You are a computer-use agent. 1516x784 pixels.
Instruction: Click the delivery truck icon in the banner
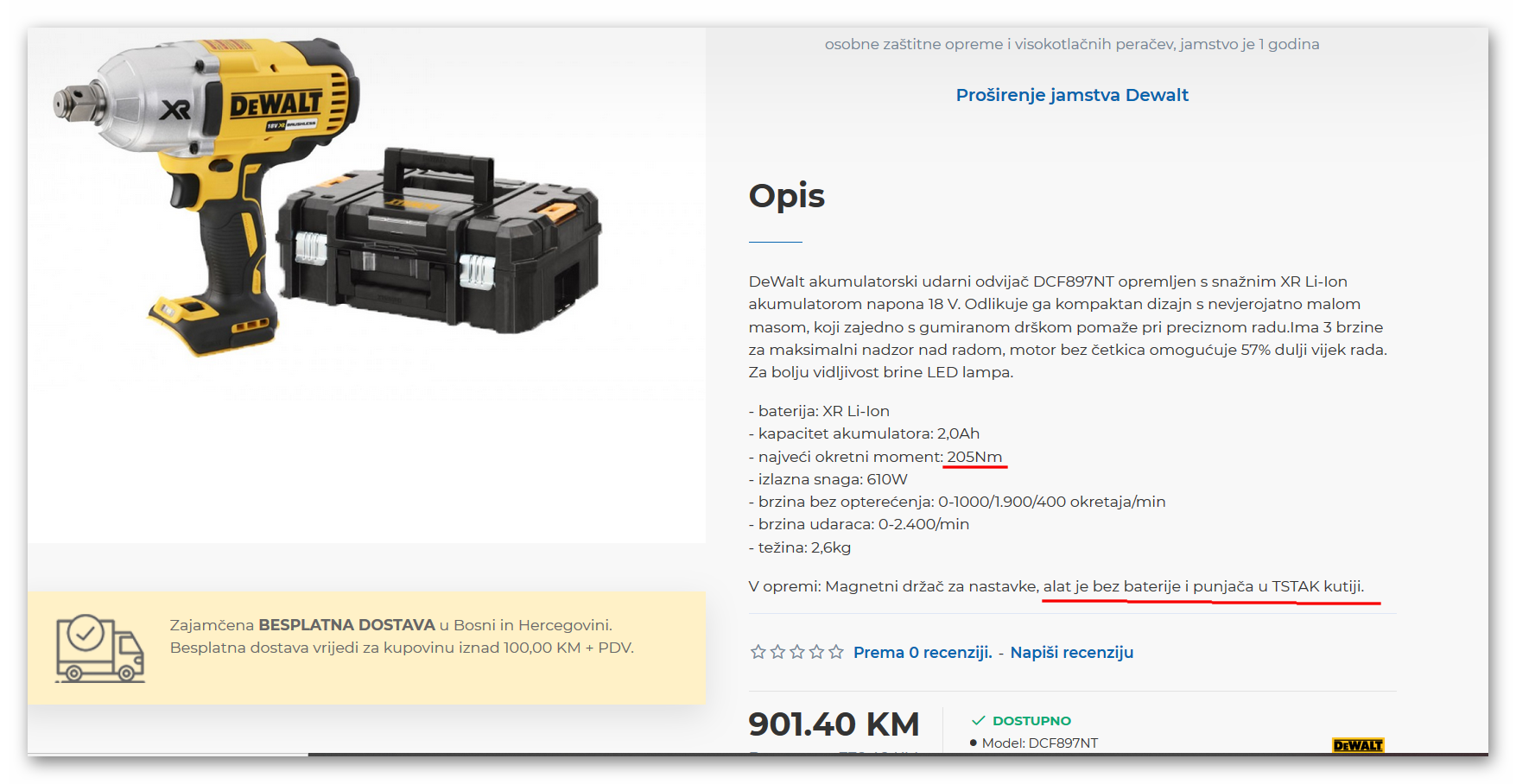100,648
